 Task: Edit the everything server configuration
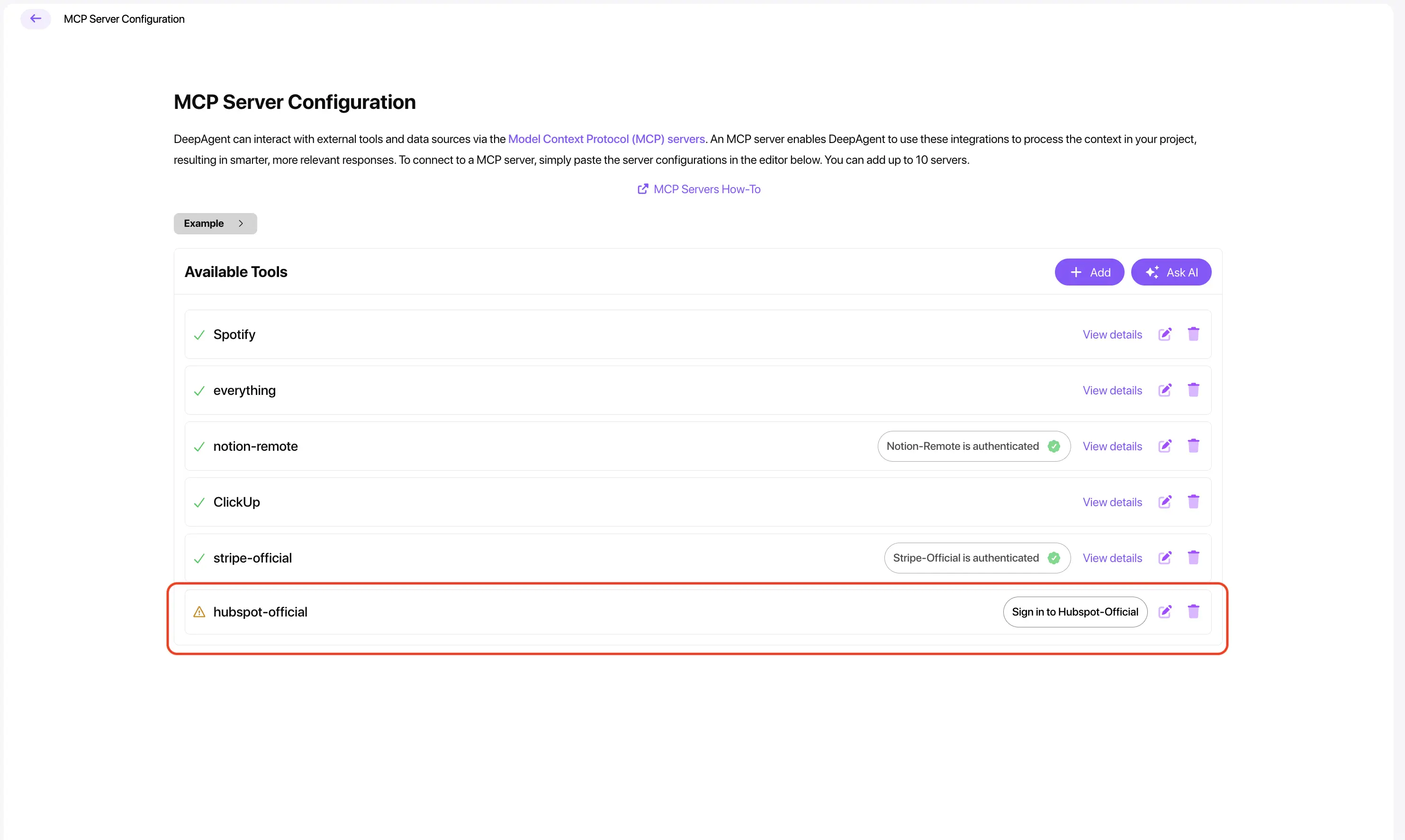tap(1164, 391)
